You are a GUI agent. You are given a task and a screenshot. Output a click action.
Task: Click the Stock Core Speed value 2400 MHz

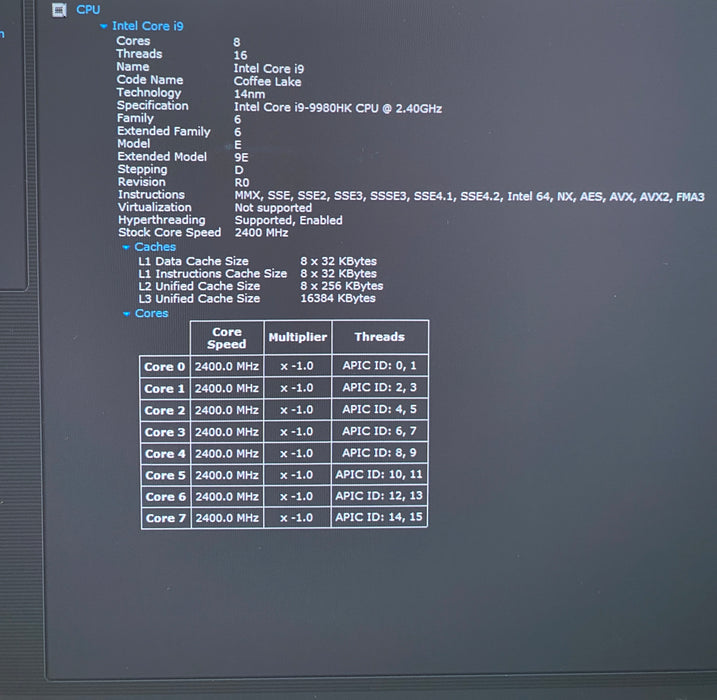261,233
